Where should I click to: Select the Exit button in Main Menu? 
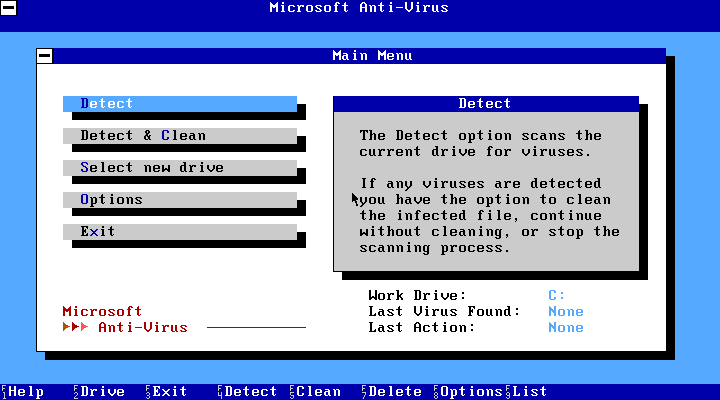(x=180, y=232)
